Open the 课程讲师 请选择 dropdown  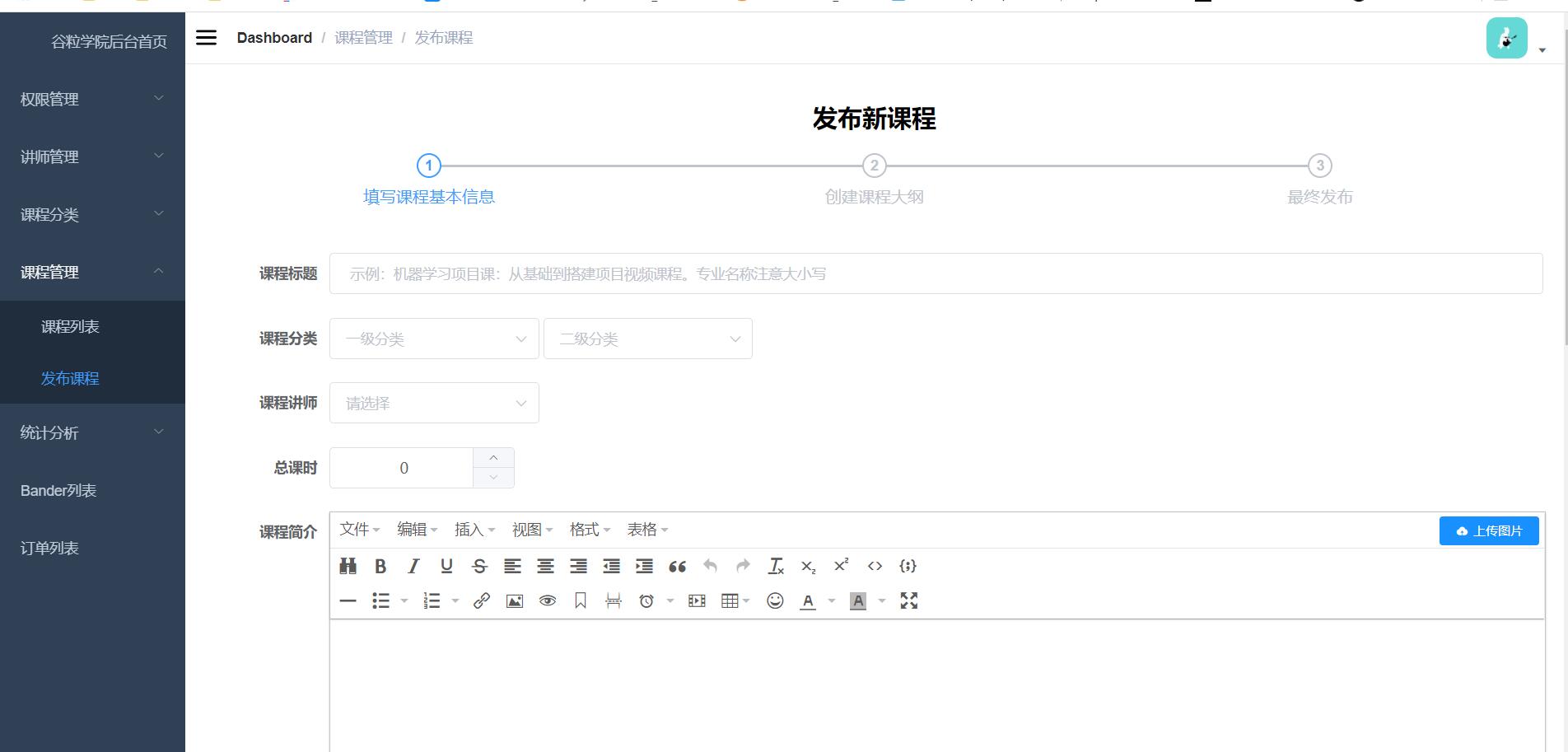point(434,403)
